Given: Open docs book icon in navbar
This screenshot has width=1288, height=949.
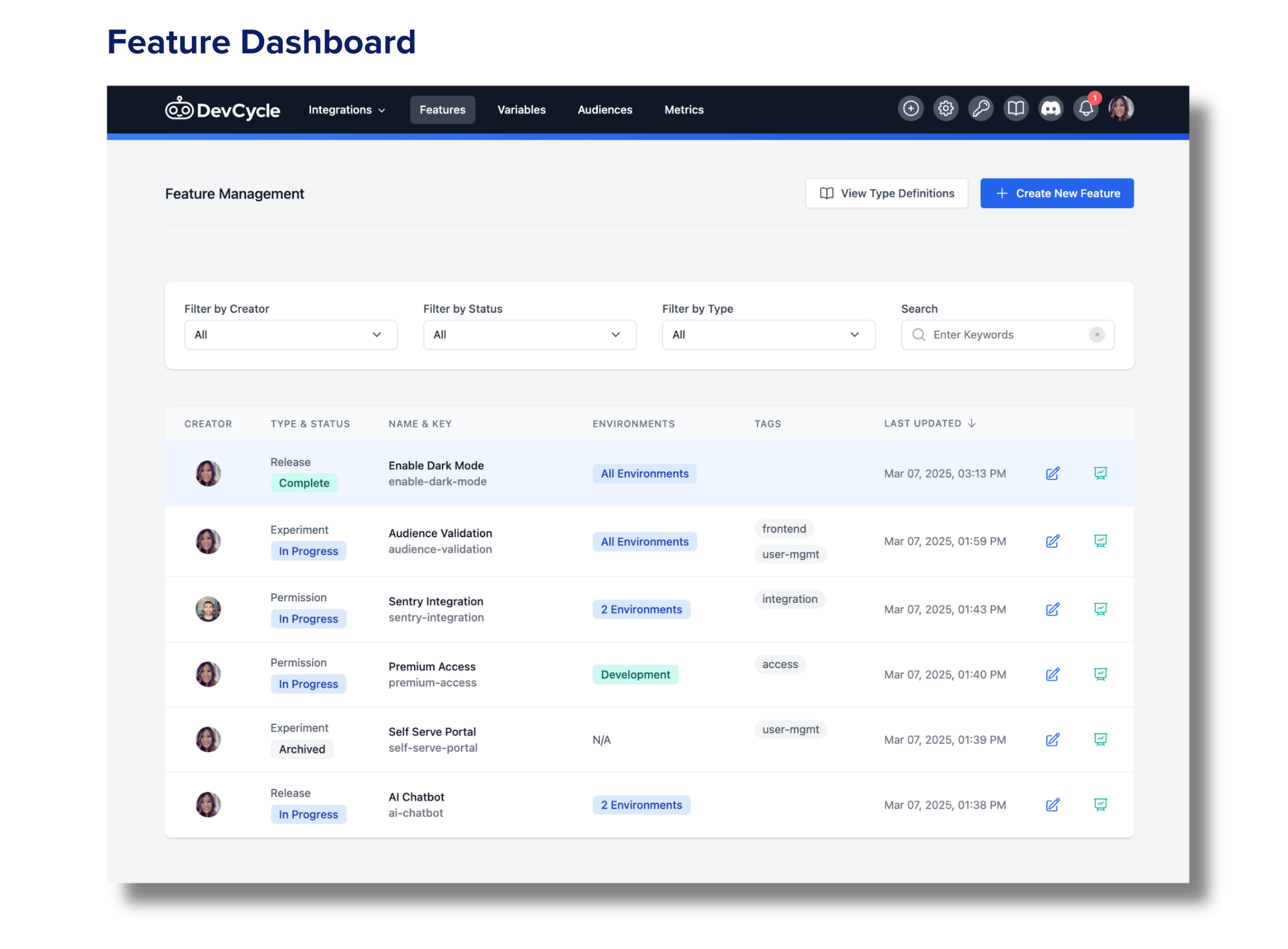Looking at the screenshot, I should pyautogui.click(x=1016, y=109).
